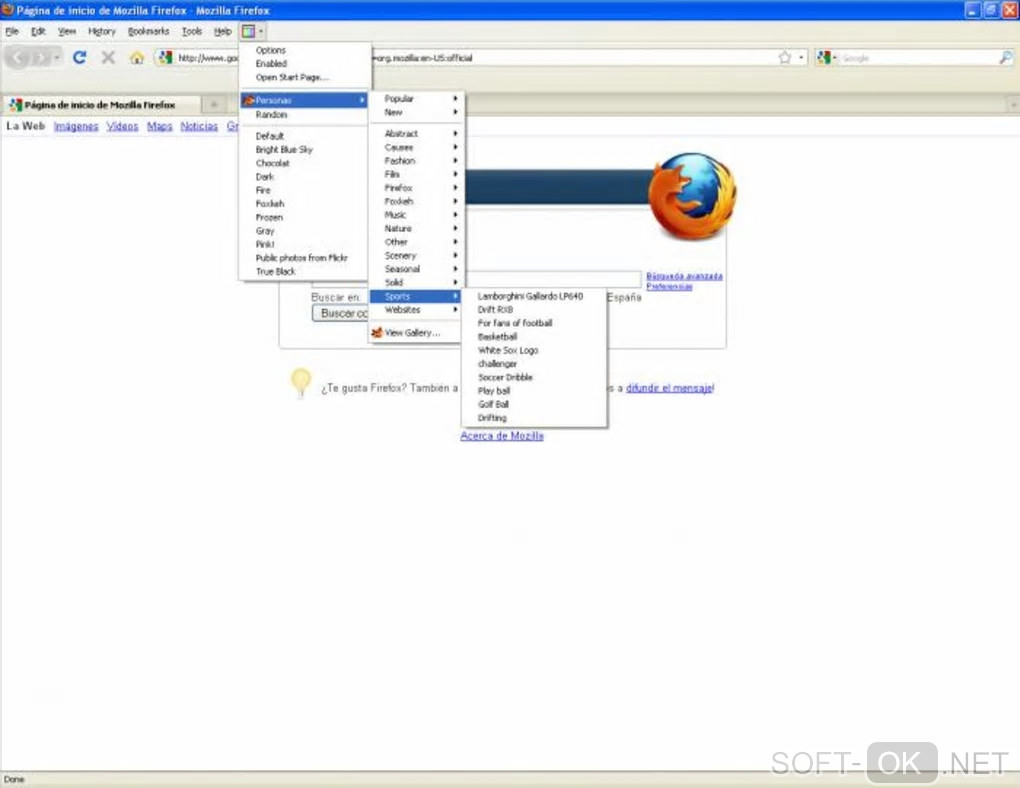Select Public photos from Flickr persona

pyautogui.click(x=305, y=258)
